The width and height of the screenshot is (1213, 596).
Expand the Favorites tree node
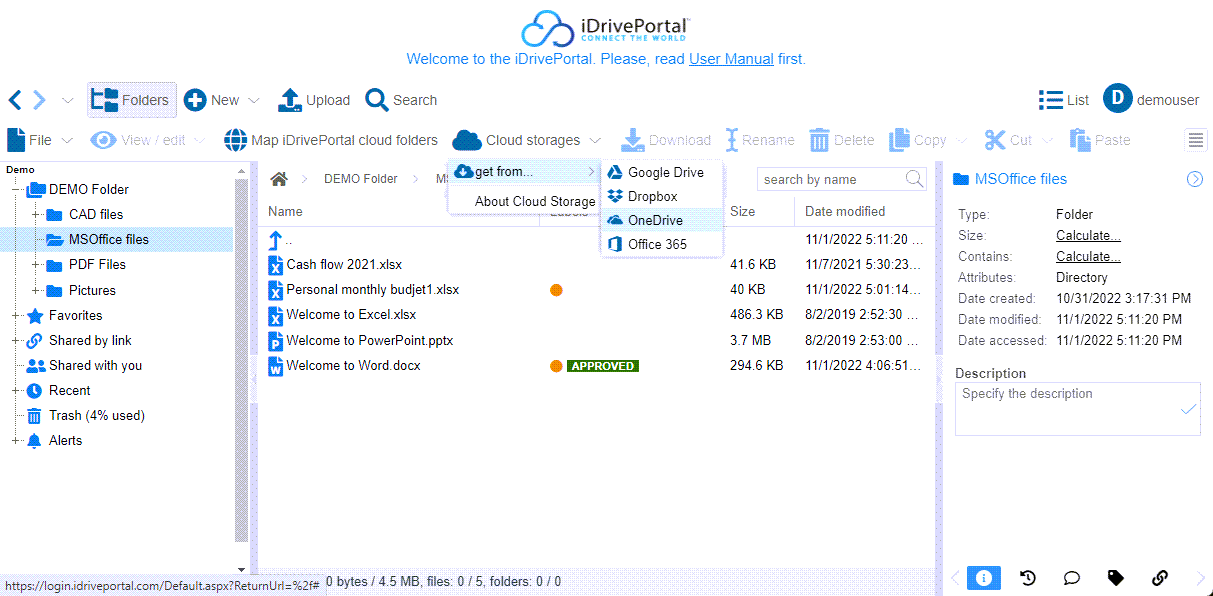coord(16,316)
